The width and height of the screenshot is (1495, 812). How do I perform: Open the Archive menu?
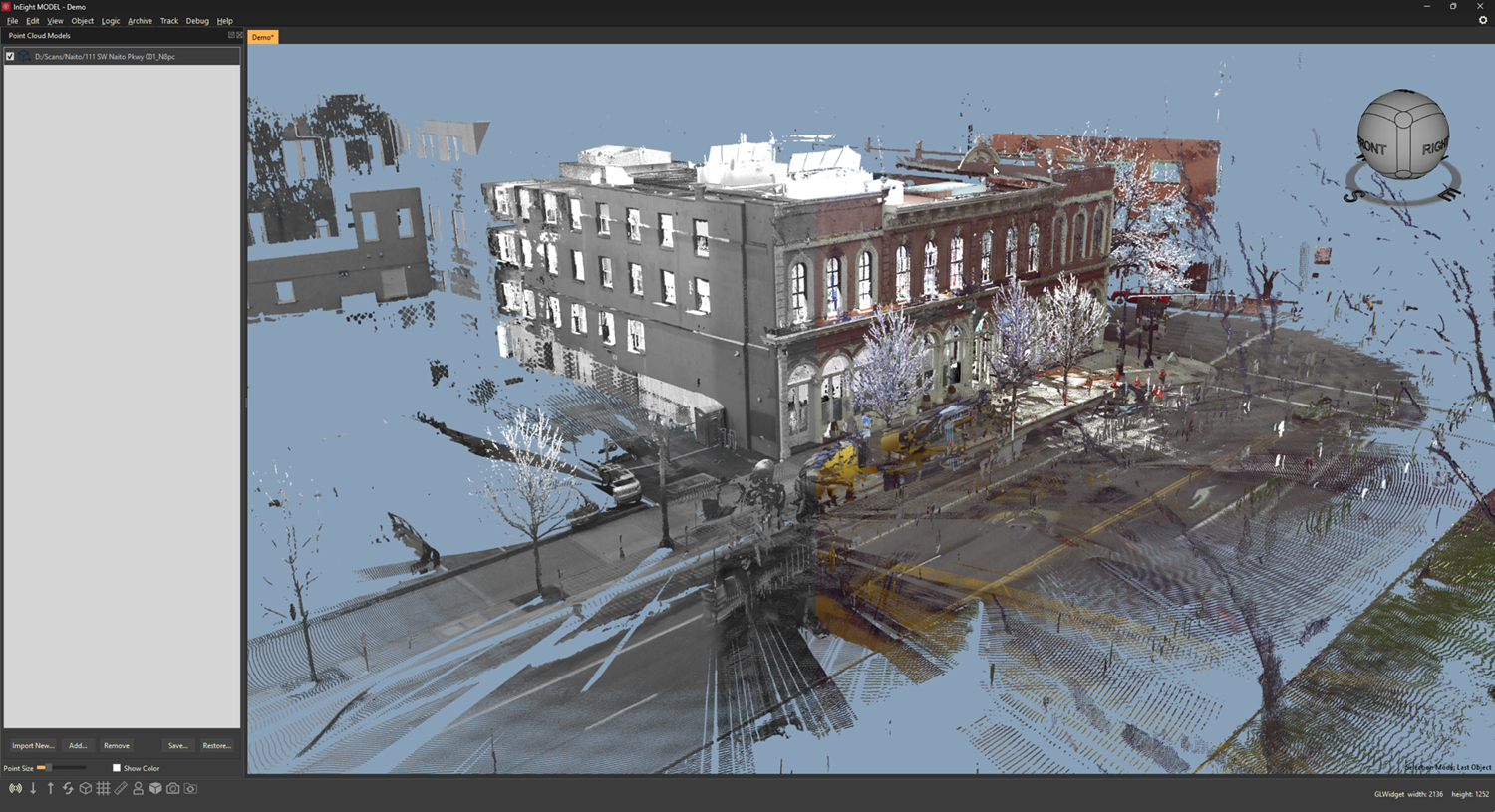point(140,21)
